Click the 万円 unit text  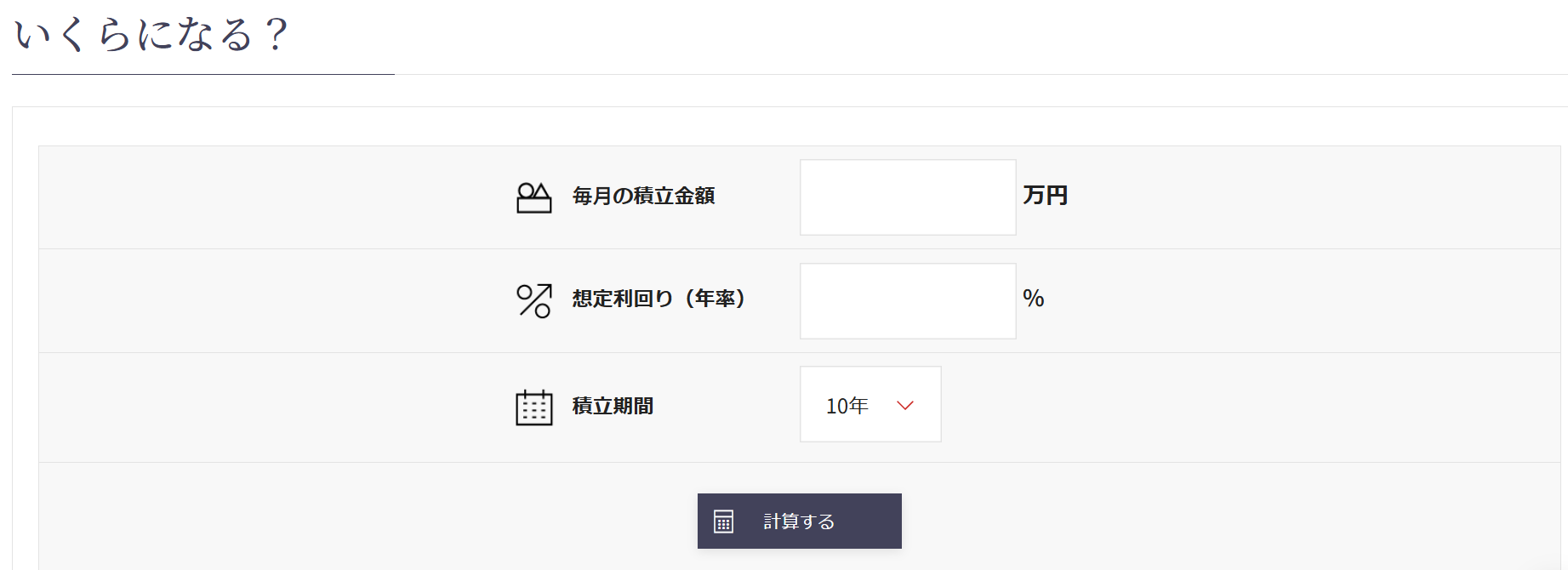[x=1045, y=196]
